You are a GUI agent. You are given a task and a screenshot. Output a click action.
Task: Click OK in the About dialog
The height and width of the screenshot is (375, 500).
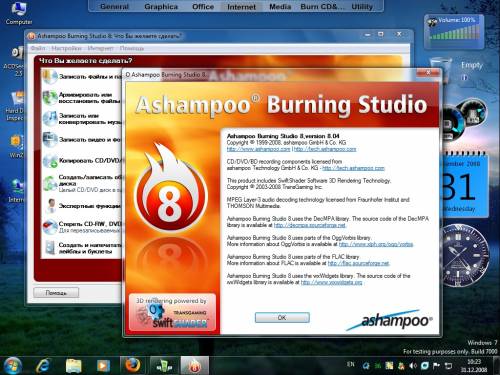tap(282, 317)
